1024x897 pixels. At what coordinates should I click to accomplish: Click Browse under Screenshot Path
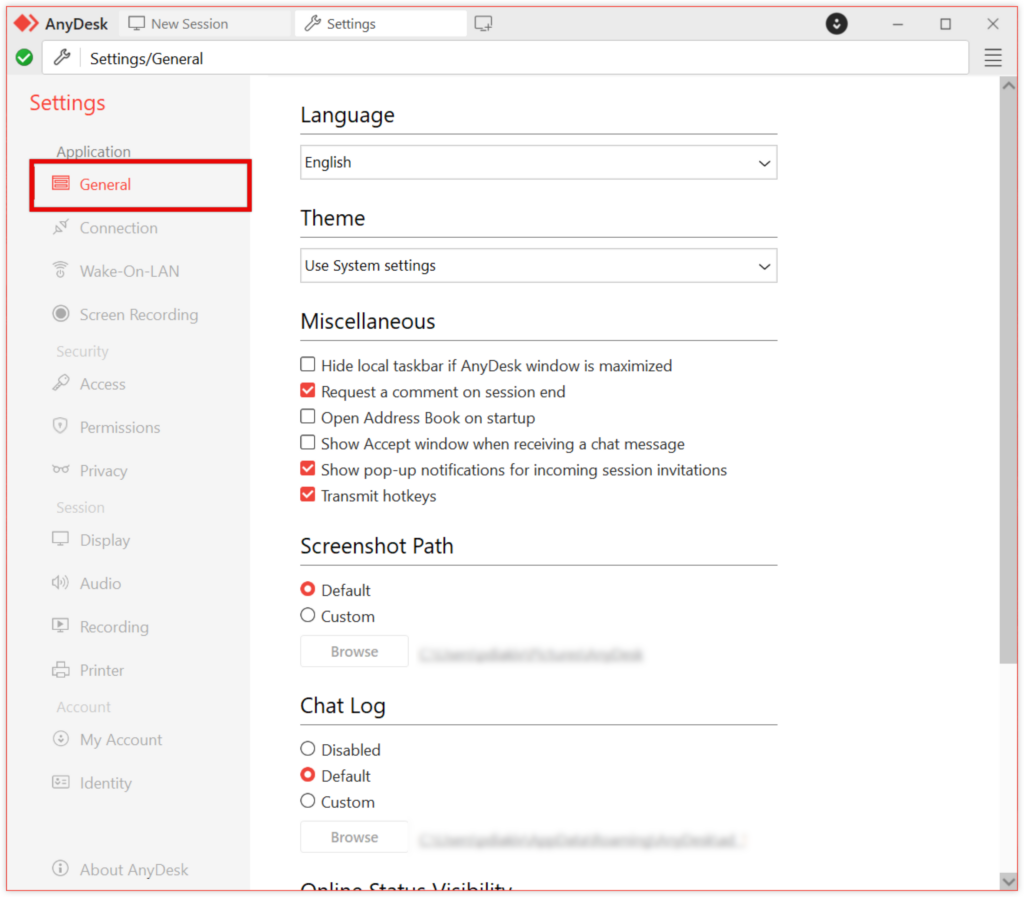(355, 652)
